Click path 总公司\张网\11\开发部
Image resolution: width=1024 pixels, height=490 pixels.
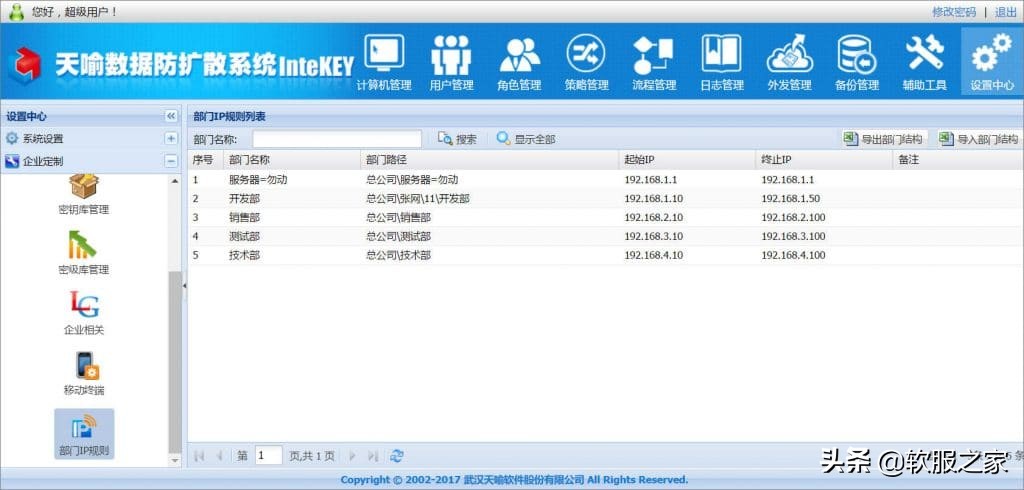417,199
